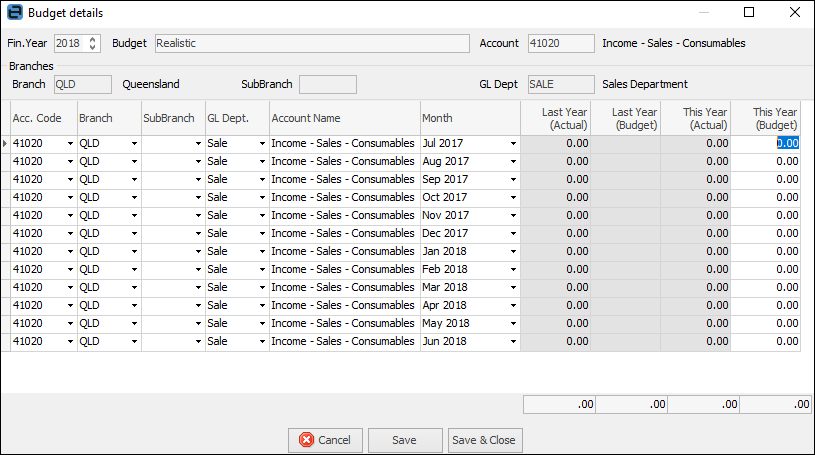Screen dimensions: 815x455
Task: Open the Acc. Code dropdown in Jul 2017 row
Action: [70, 144]
